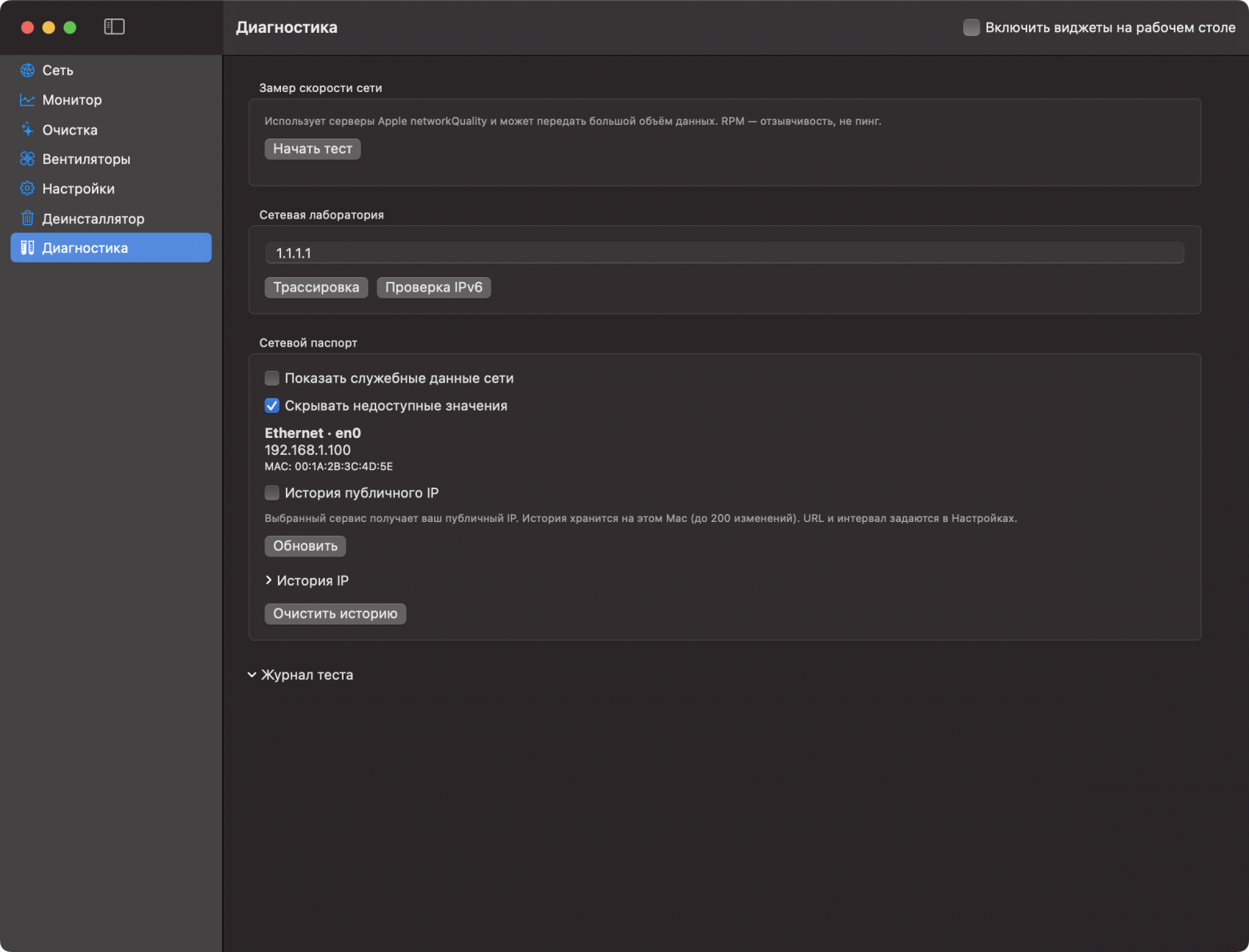Run Трассировка for the entered host

pyautogui.click(x=316, y=287)
